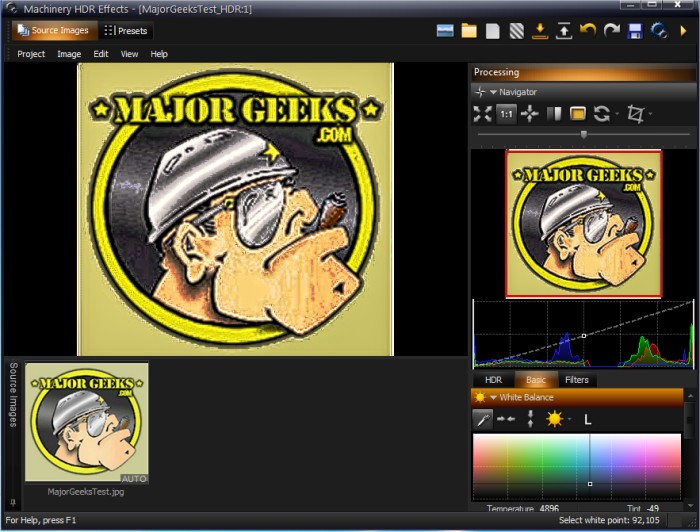
Task: Click the redo arrow icon
Action: pos(611,31)
